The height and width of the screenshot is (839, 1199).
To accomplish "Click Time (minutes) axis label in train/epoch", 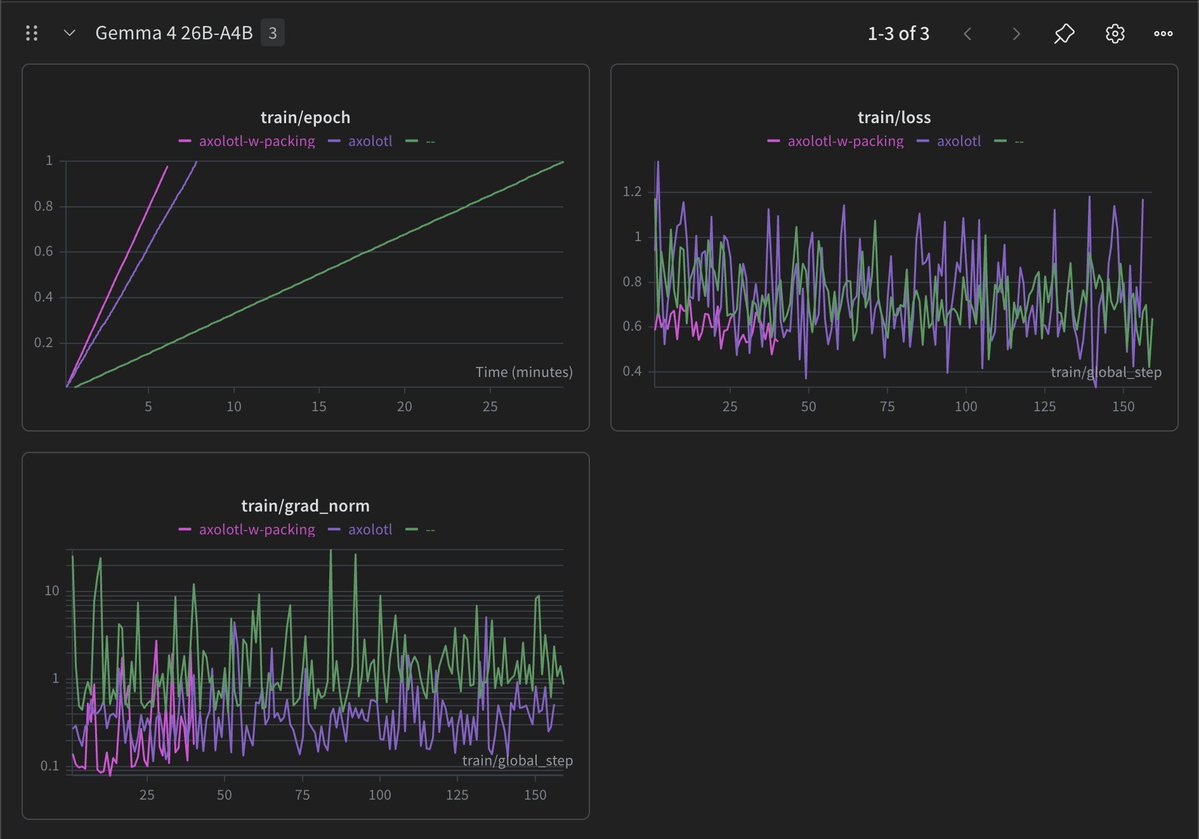I will coord(523,372).
